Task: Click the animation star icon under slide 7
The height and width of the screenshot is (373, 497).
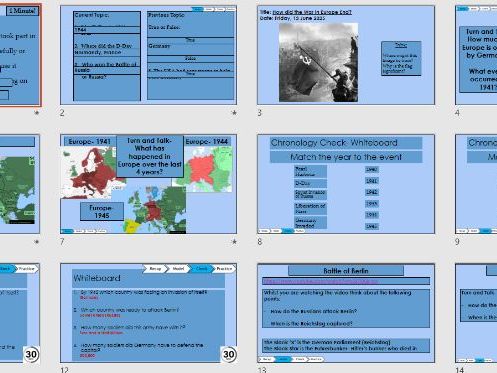Action: (234, 242)
